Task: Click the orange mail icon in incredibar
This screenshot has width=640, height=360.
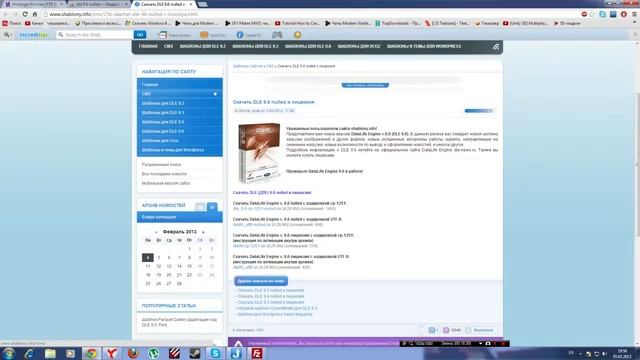Action: [x=204, y=35]
